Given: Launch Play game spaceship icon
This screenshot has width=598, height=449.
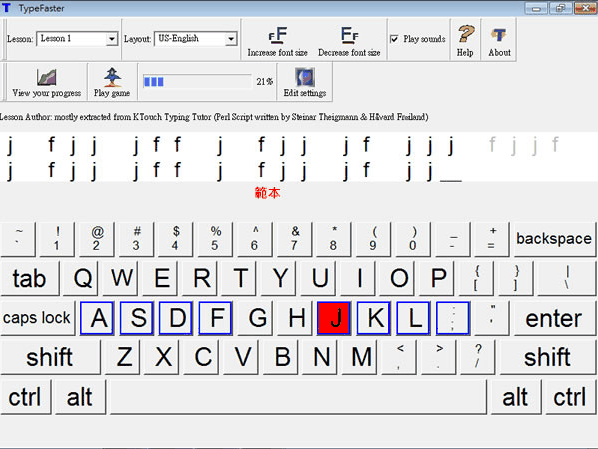Looking at the screenshot, I should click(112, 77).
